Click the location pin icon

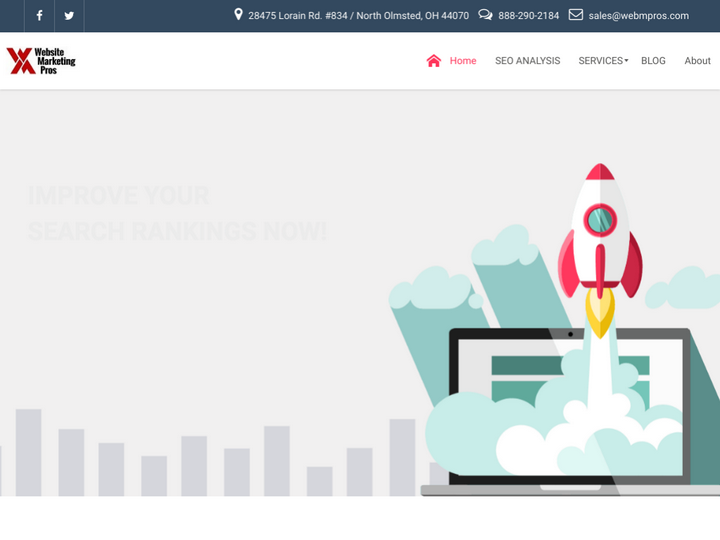(x=238, y=15)
